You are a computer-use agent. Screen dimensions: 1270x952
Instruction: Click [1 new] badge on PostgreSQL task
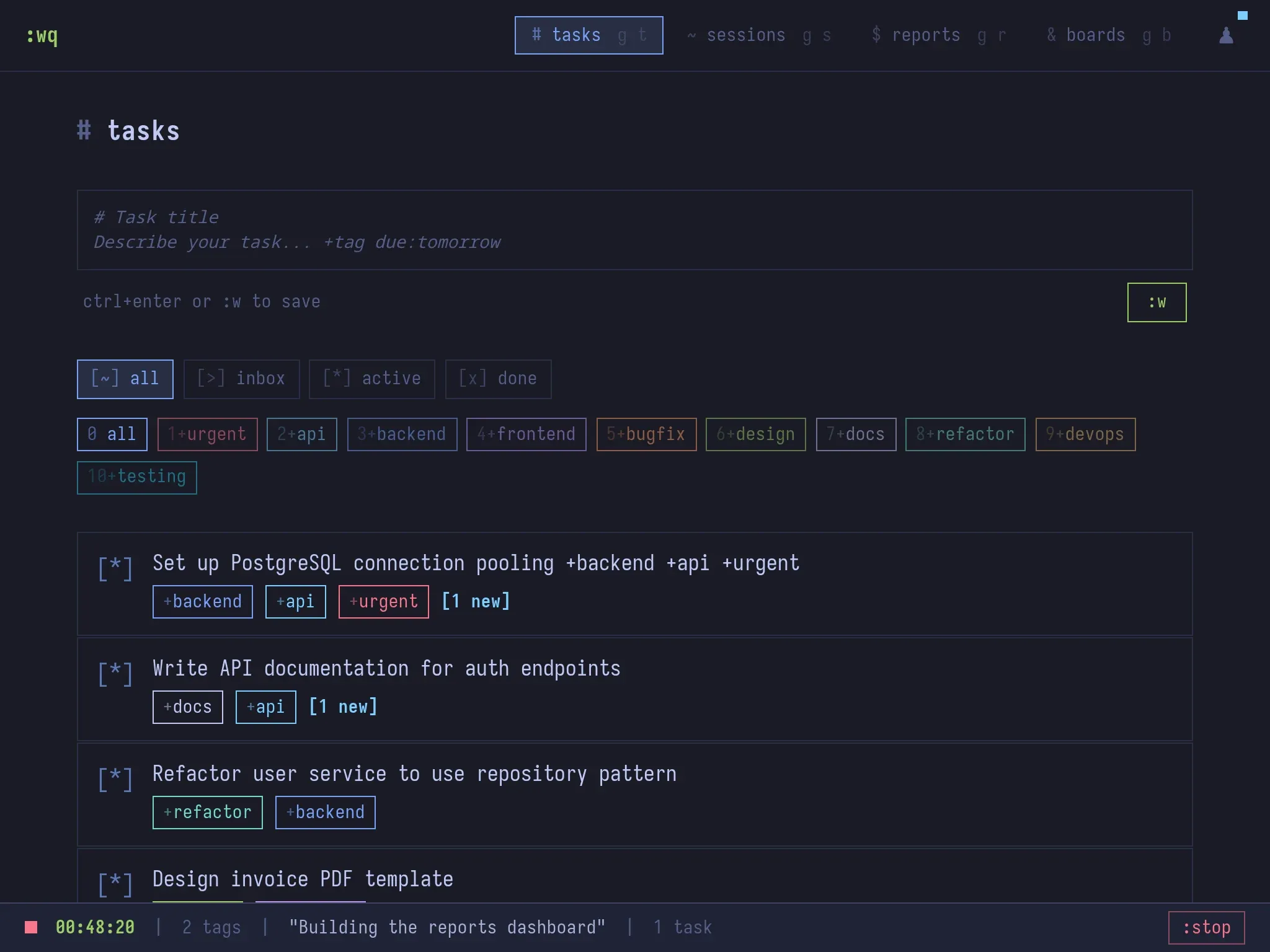coord(476,601)
